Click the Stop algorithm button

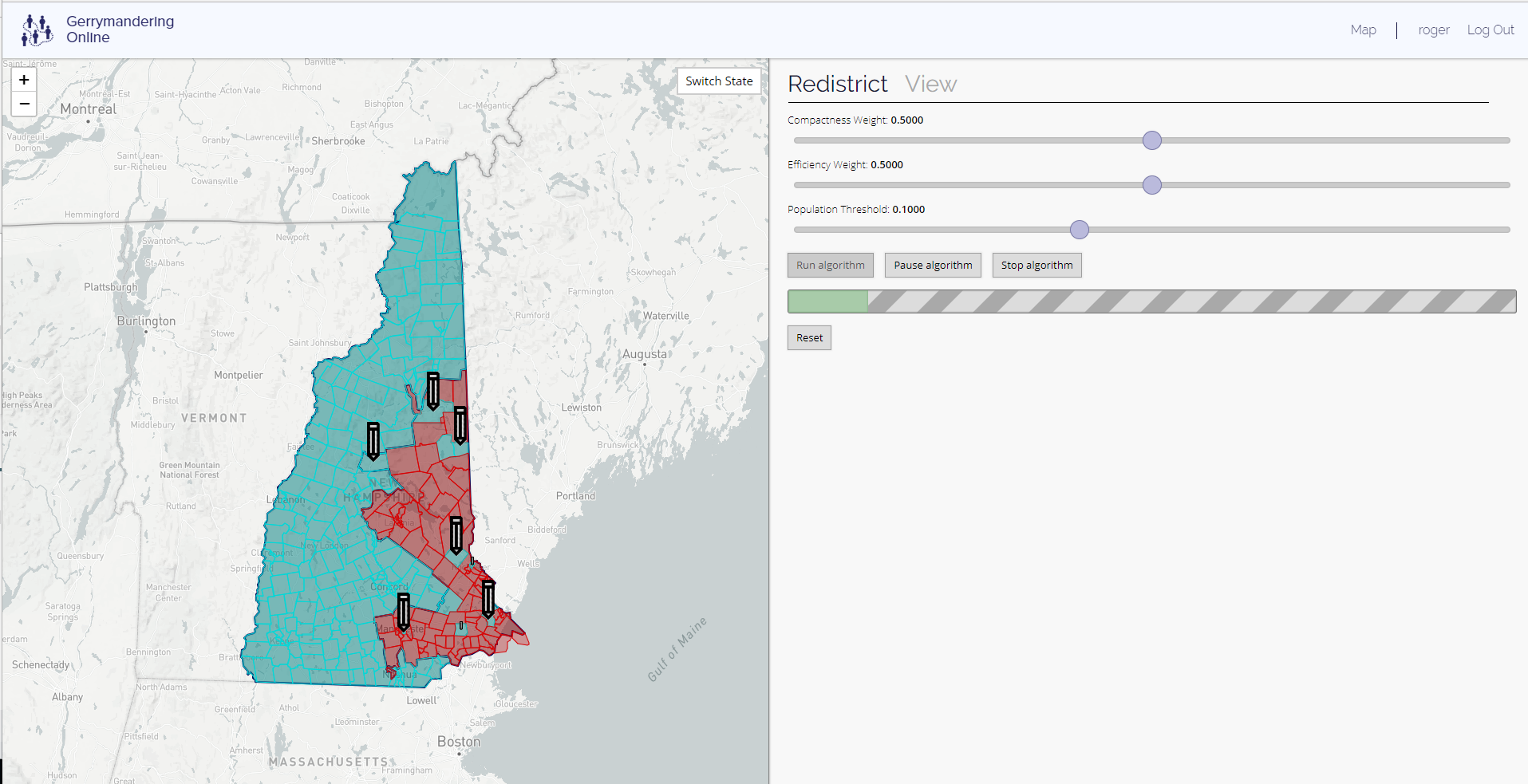point(1036,266)
